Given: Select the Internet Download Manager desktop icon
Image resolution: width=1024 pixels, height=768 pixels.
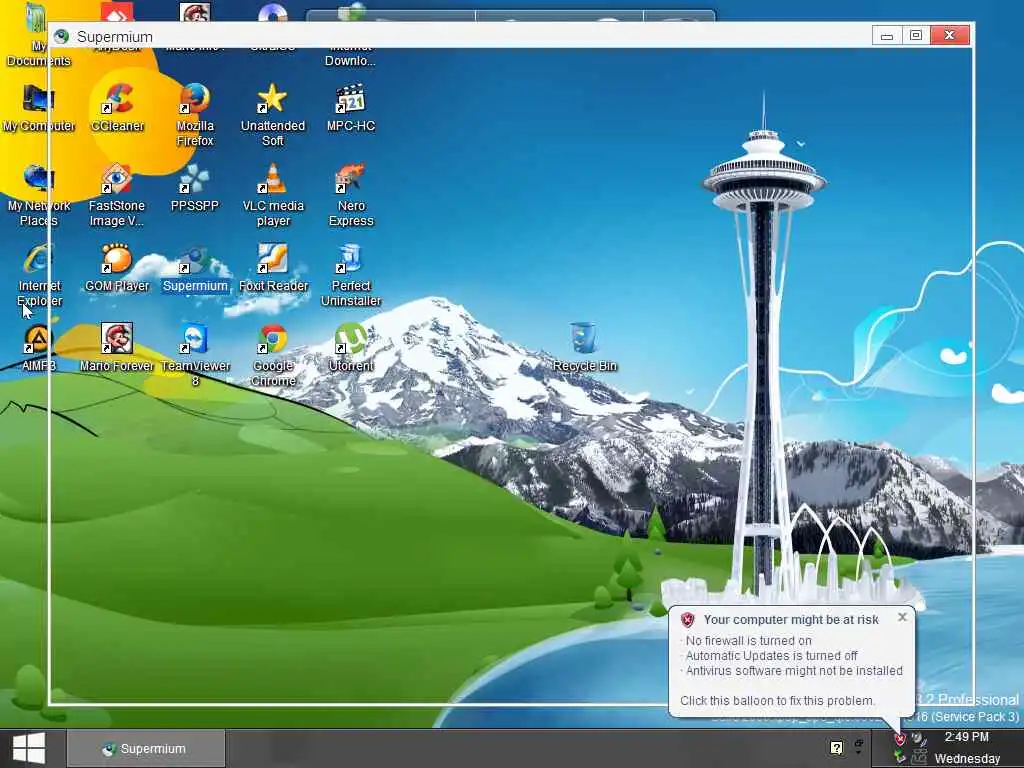Looking at the screenshot, I should 351,35.
